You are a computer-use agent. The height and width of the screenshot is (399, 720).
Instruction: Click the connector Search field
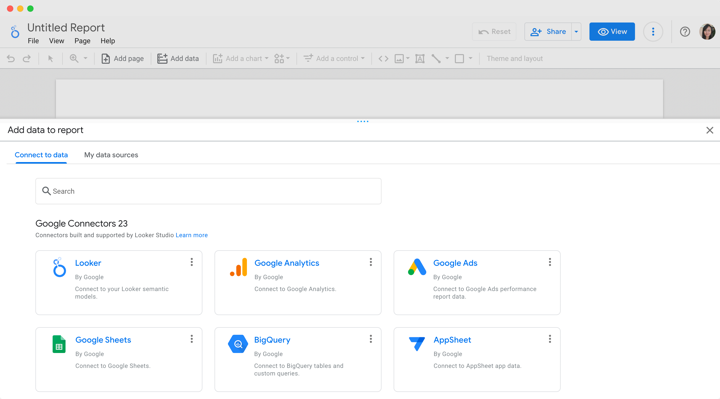(208, 191)
